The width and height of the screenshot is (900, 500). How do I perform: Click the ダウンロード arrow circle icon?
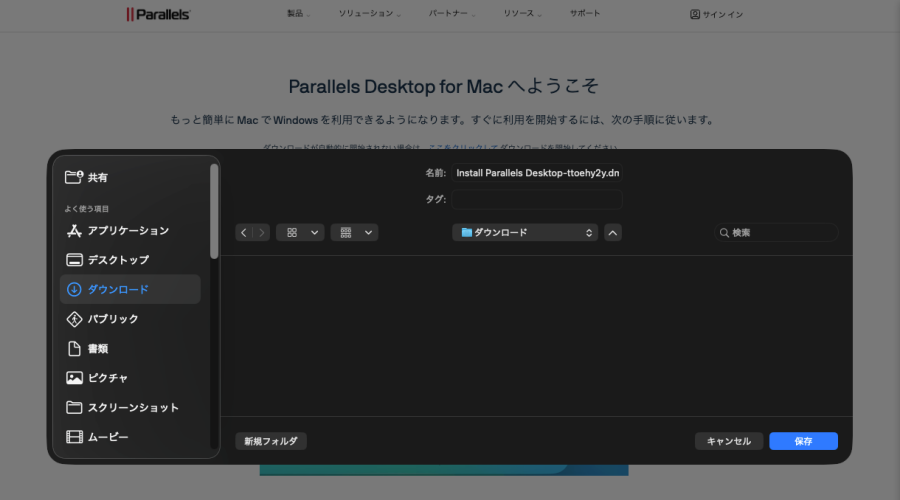(74, 289)
